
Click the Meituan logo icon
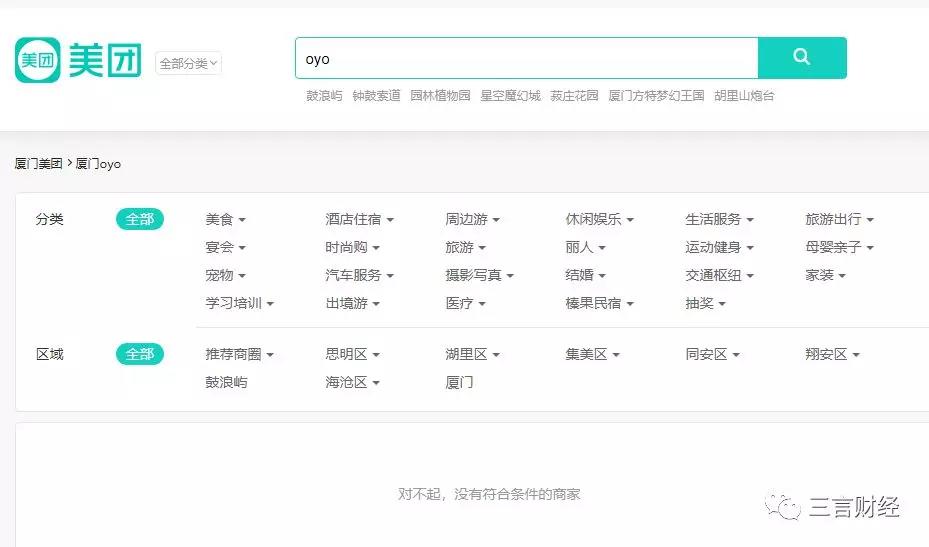(37, 60)
